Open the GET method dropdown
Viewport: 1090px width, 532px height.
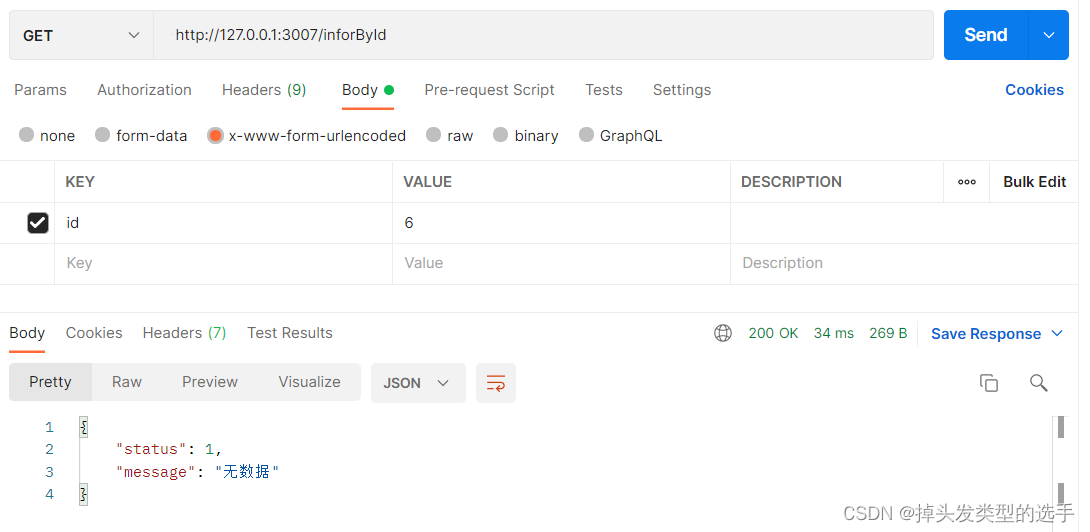tap(81, 35)
